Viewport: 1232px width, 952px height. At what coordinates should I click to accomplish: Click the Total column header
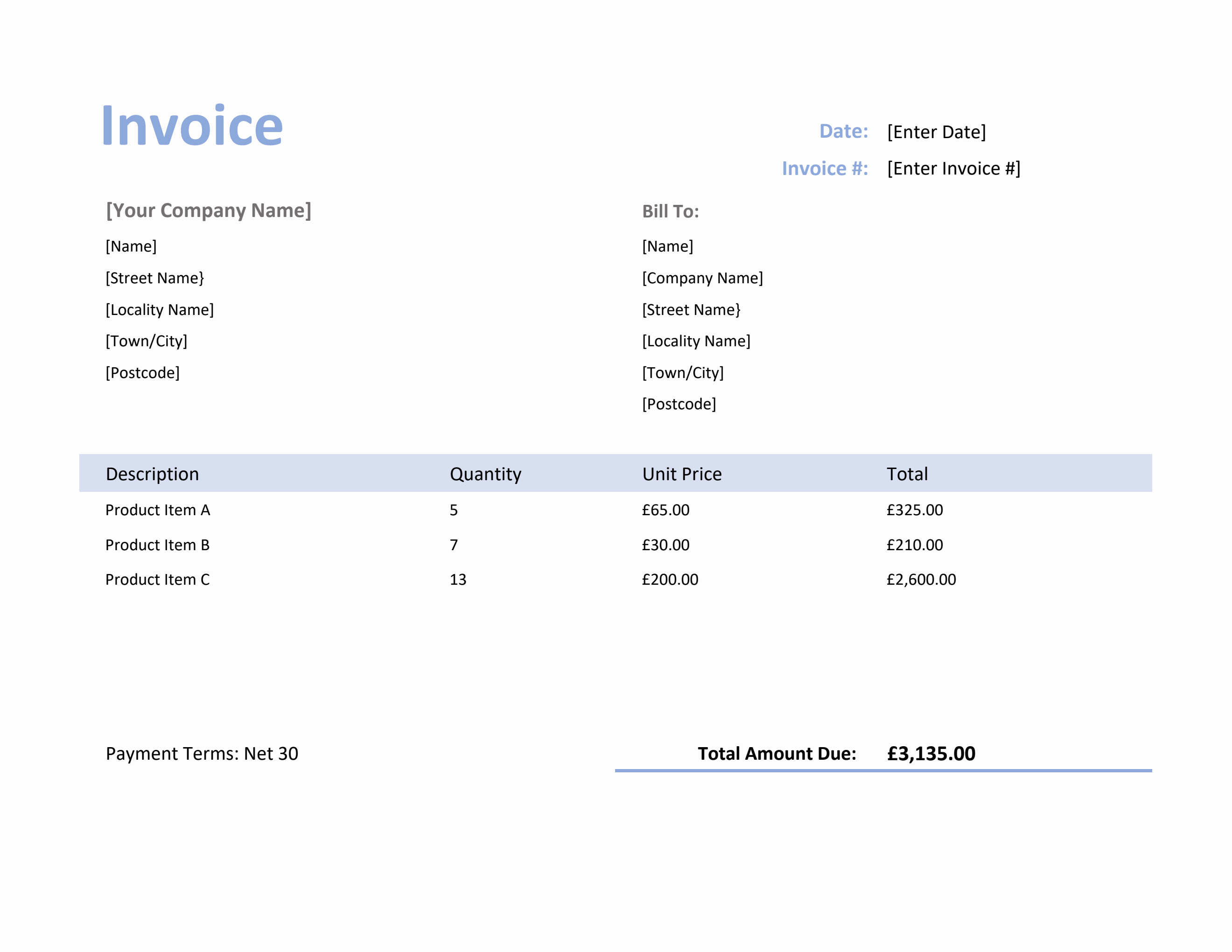[907, 474]
